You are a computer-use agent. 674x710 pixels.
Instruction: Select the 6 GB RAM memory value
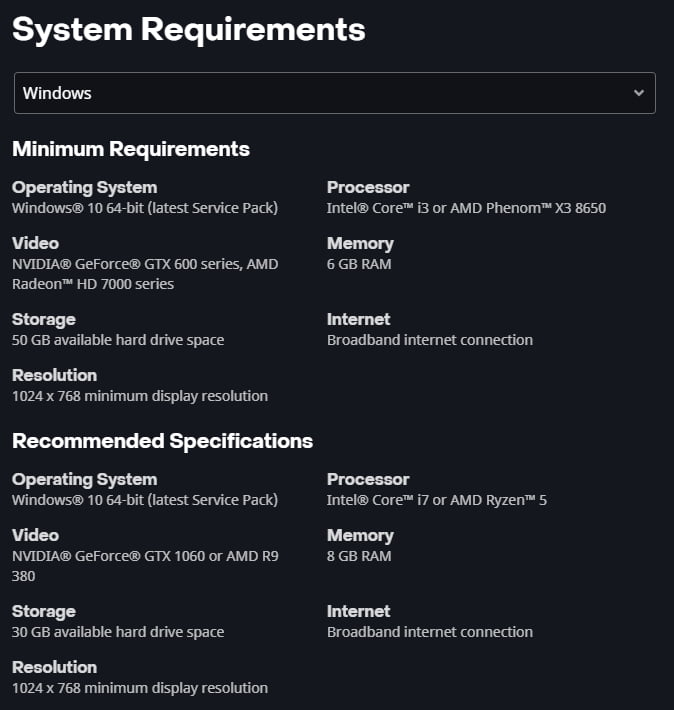pyautogui.click(x=359, y=264)
